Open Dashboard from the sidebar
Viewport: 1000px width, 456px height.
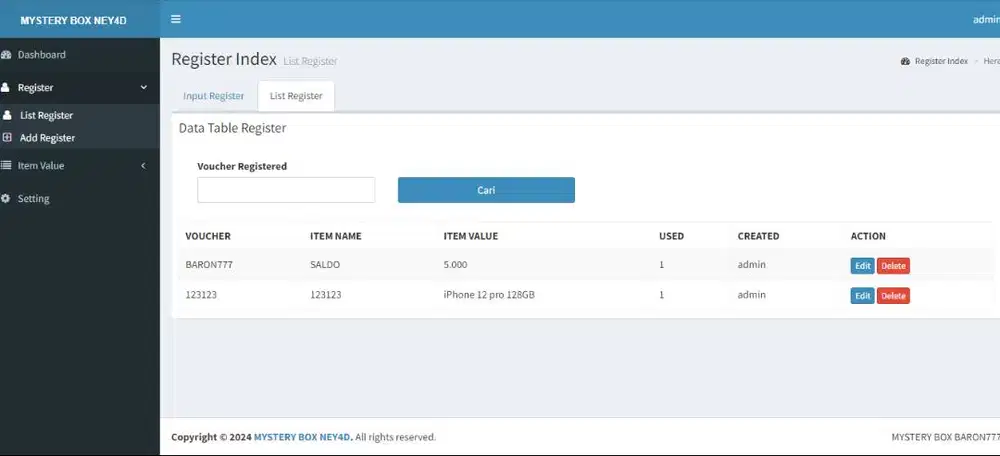tap(41, 55)
